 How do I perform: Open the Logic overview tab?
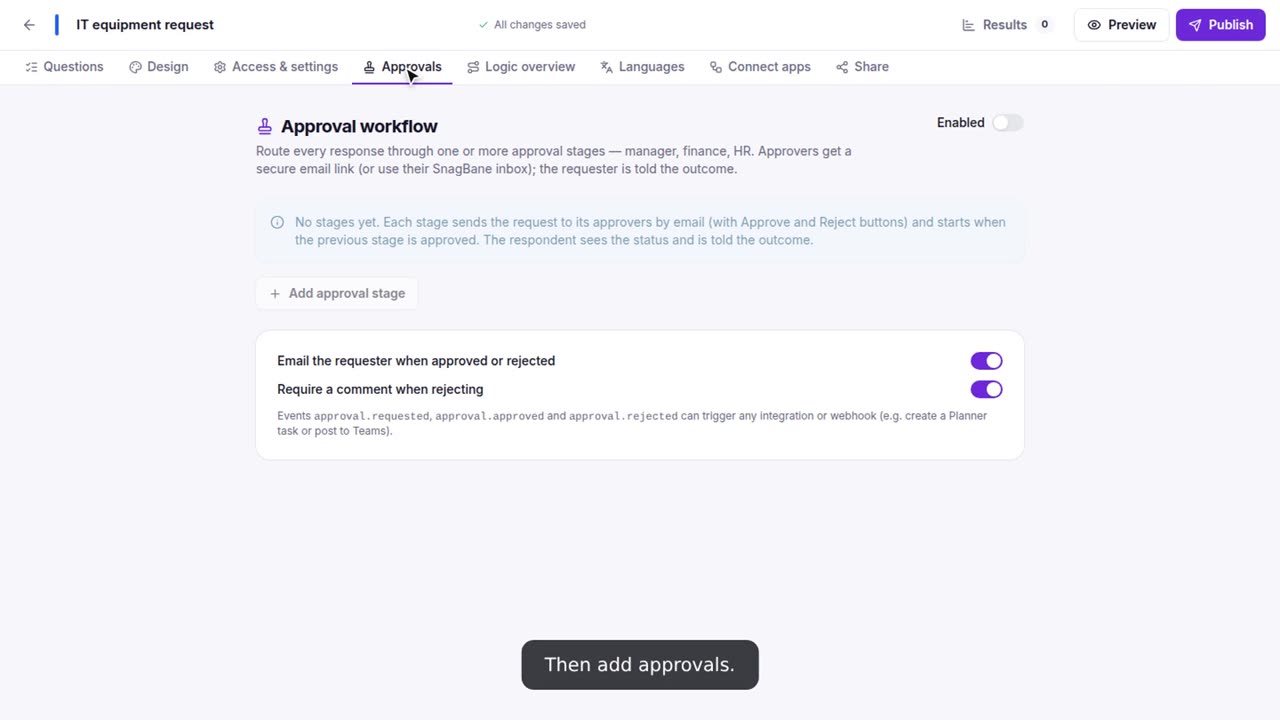pos(521,67)
